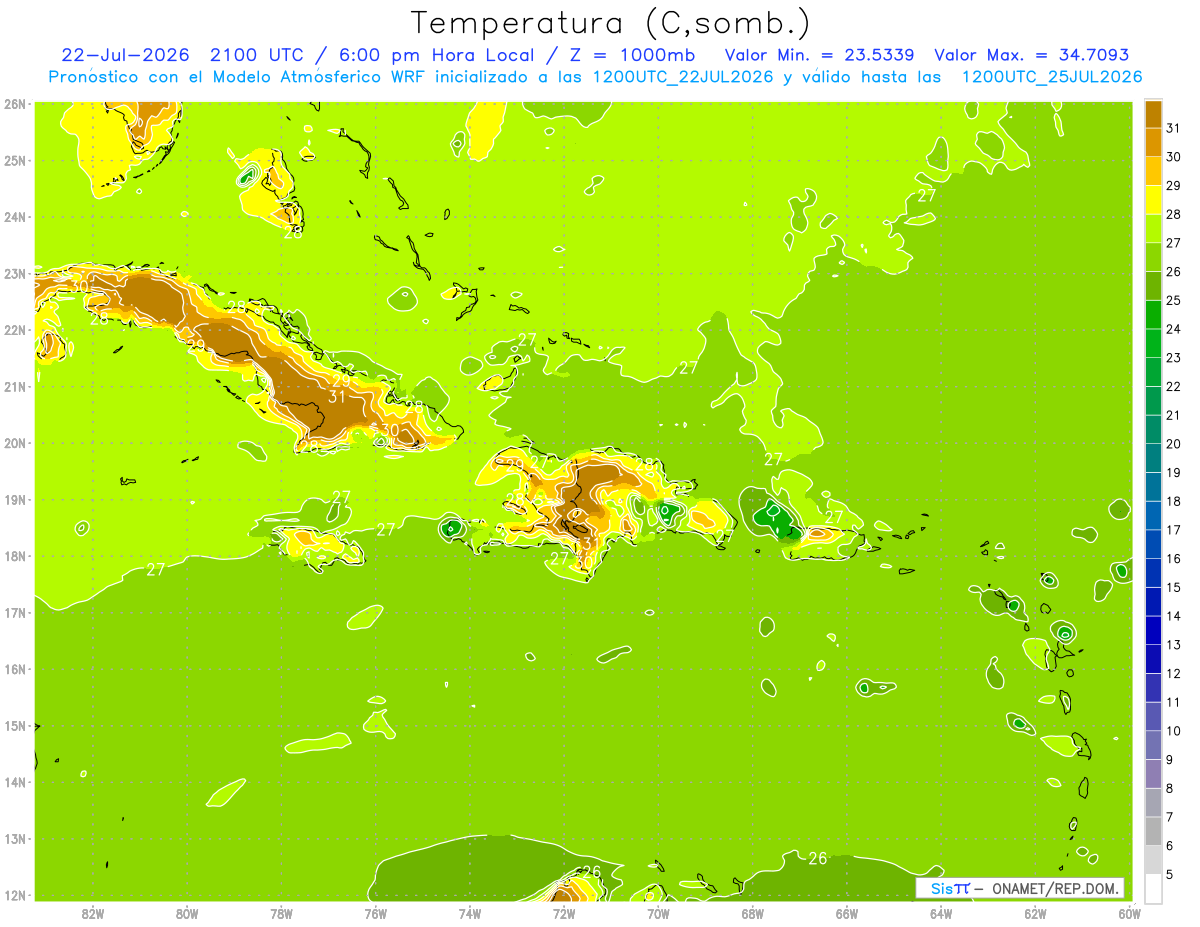Select latitude axis label "23N"
This screenshot has height=927, width=1200.
click(x=14, y=273)
